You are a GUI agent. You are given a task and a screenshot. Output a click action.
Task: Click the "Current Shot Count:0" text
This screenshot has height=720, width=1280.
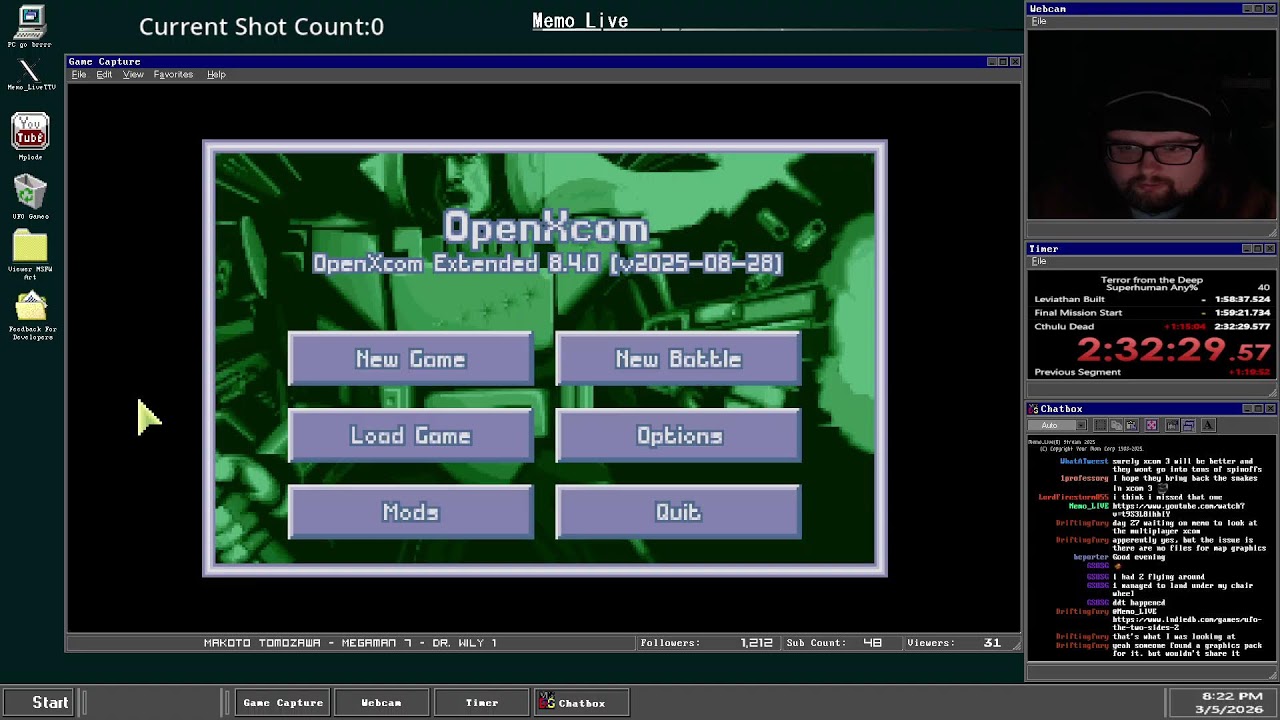(261, 27)
